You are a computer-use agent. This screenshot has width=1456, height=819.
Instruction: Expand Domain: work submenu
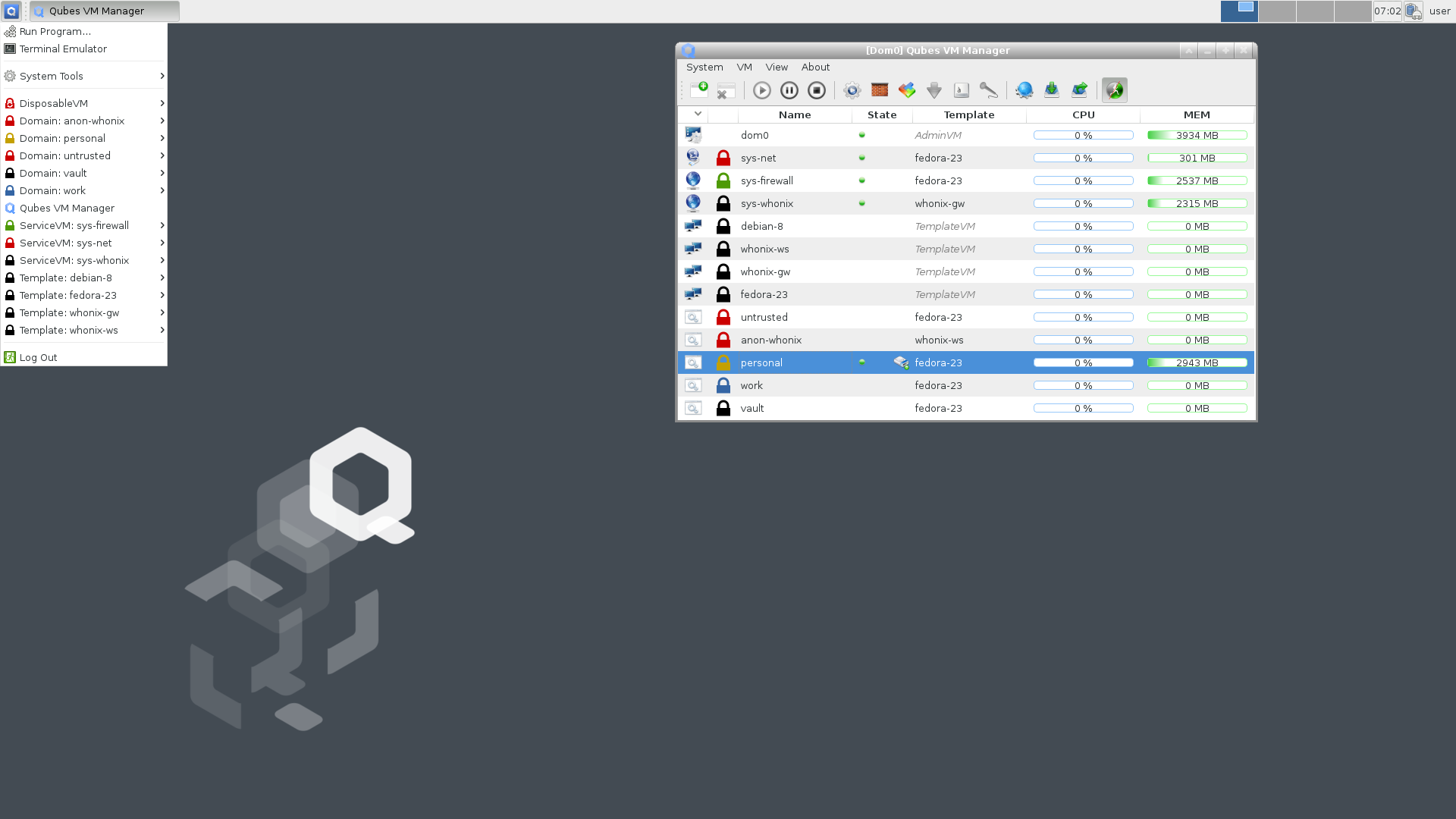[83, 190]
